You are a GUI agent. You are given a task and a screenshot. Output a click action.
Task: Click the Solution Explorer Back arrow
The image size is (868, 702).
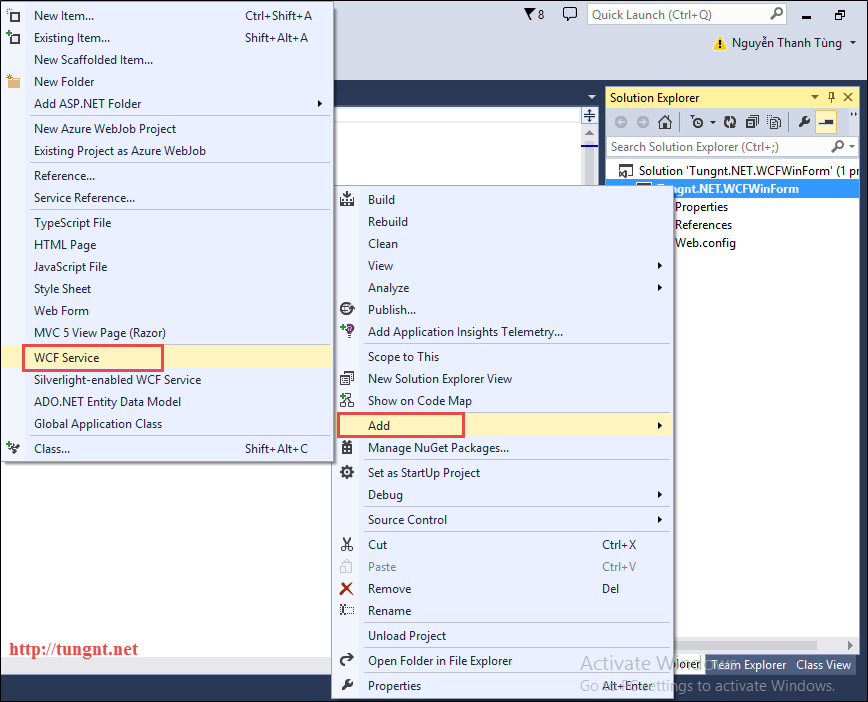click(621, 122)
